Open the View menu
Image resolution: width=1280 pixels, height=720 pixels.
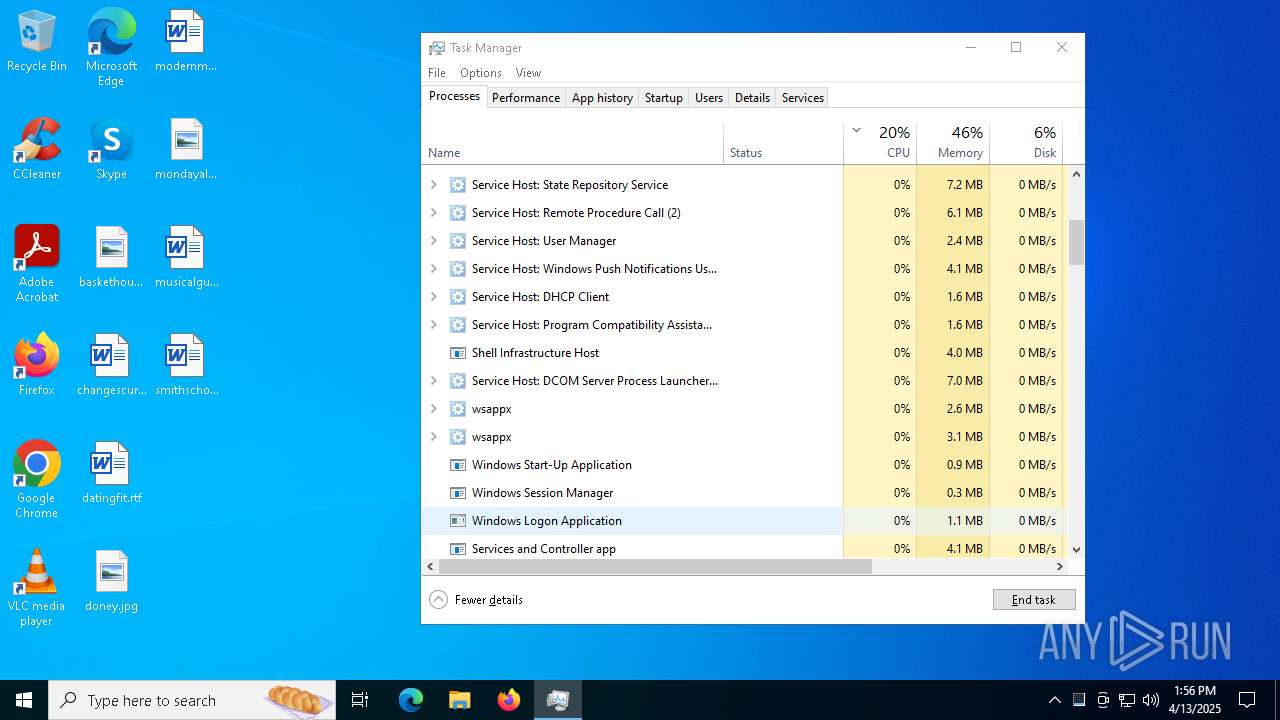528,73
